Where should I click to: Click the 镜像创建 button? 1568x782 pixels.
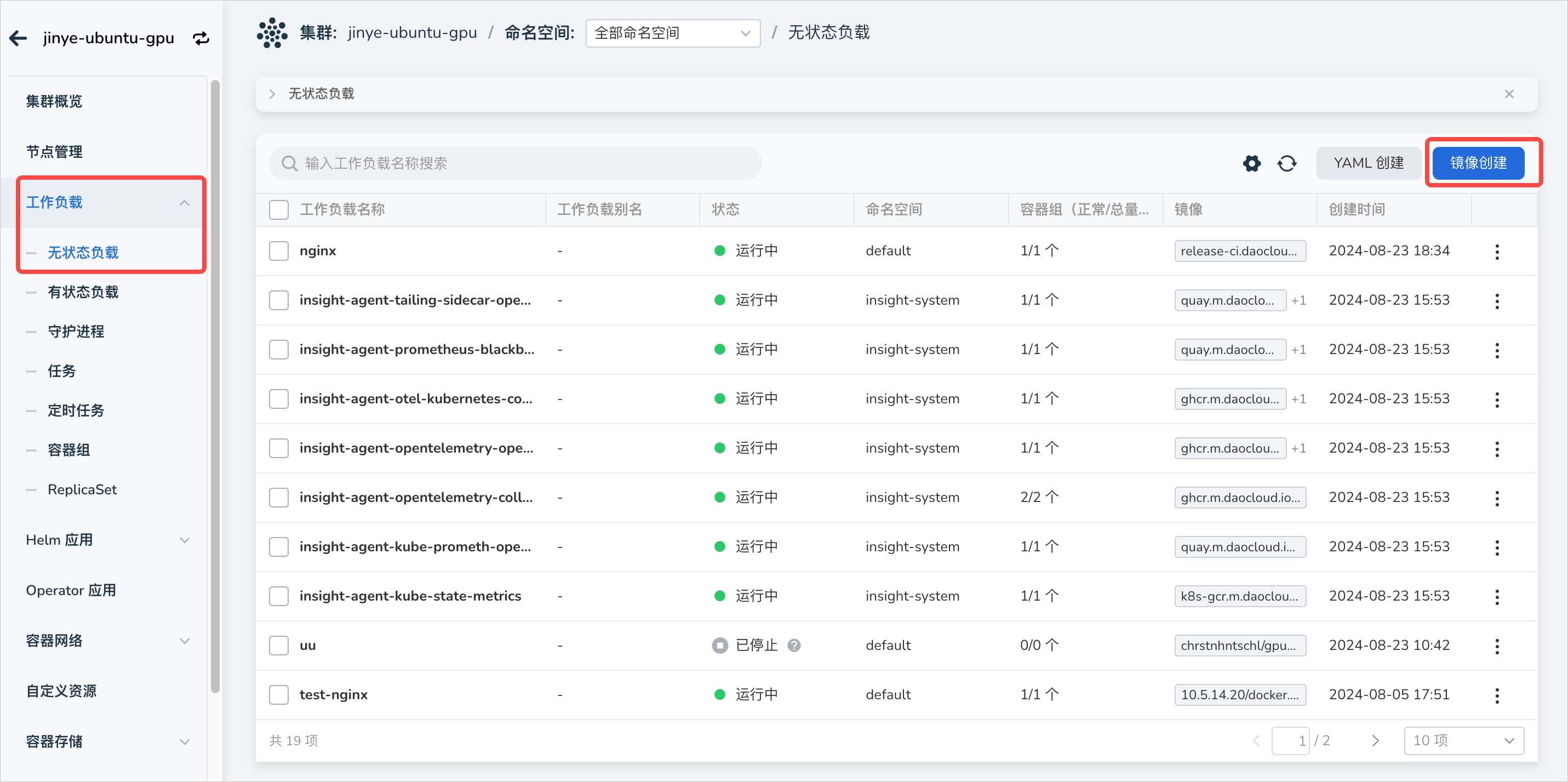1478,163
